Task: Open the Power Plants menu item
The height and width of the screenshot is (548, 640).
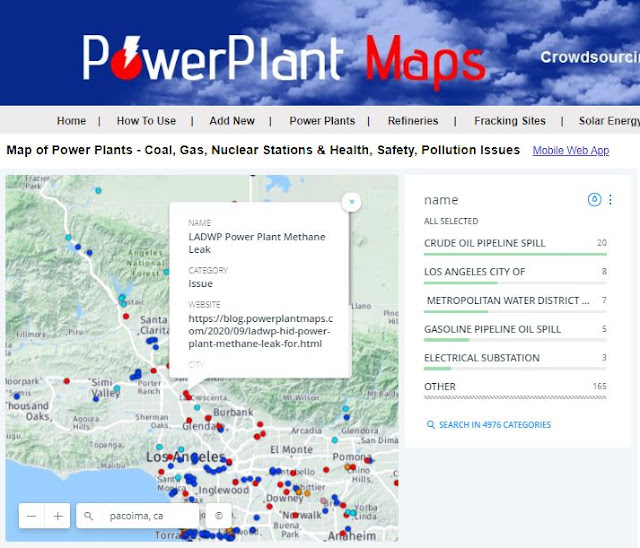Action: tap(322, 121)
